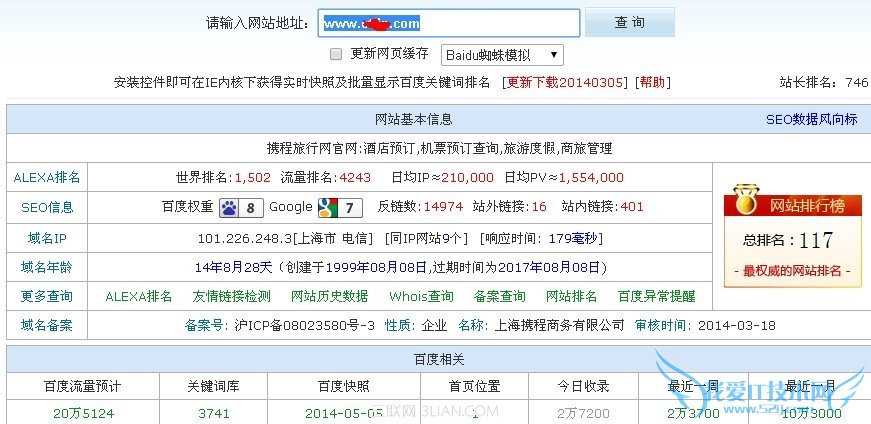
Task: Click the IP address 101.226.248.3
Action: point(244,239)
